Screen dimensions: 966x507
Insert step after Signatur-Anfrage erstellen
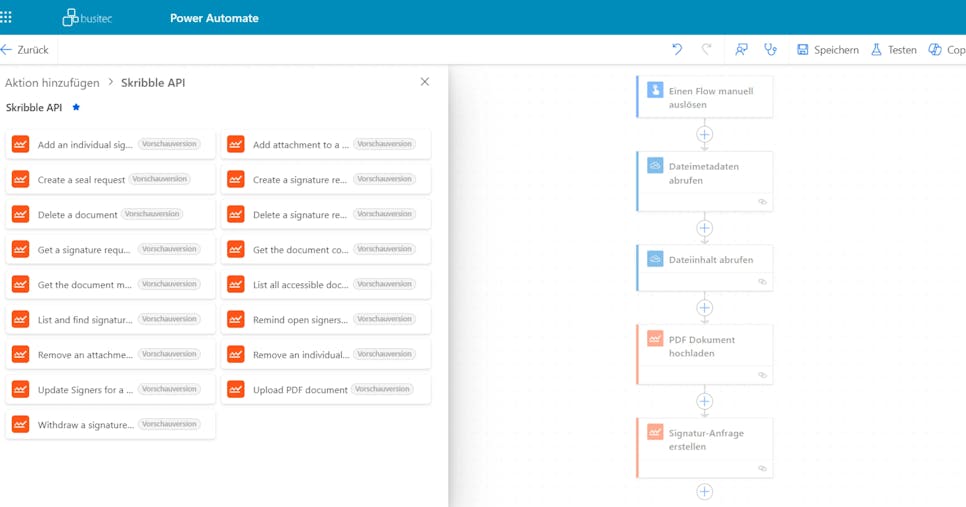(x=705, y=492)
